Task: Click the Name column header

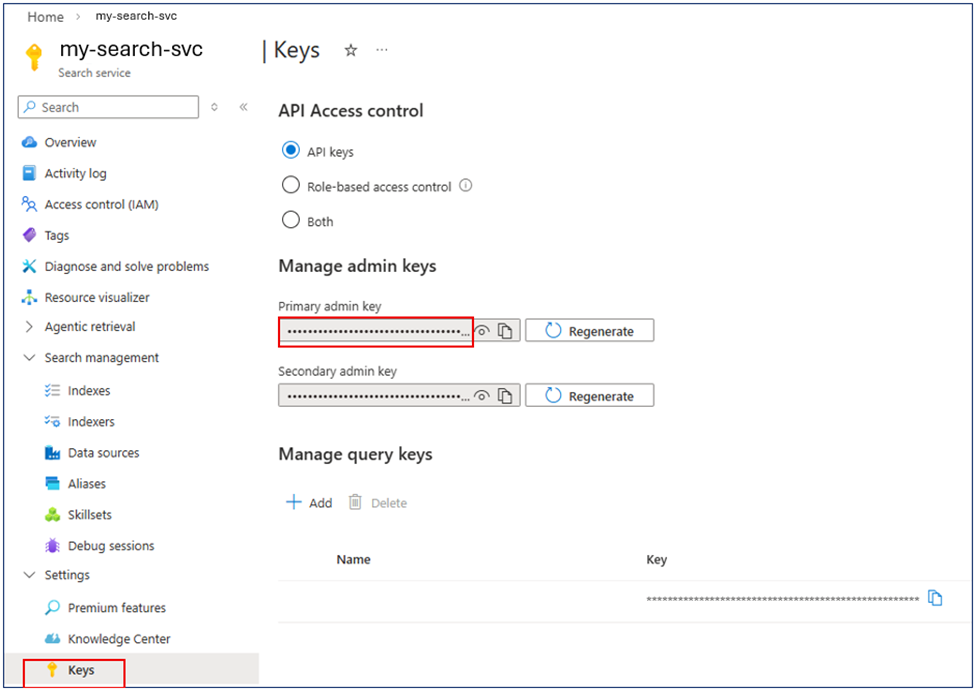Action: click(353, 560)
